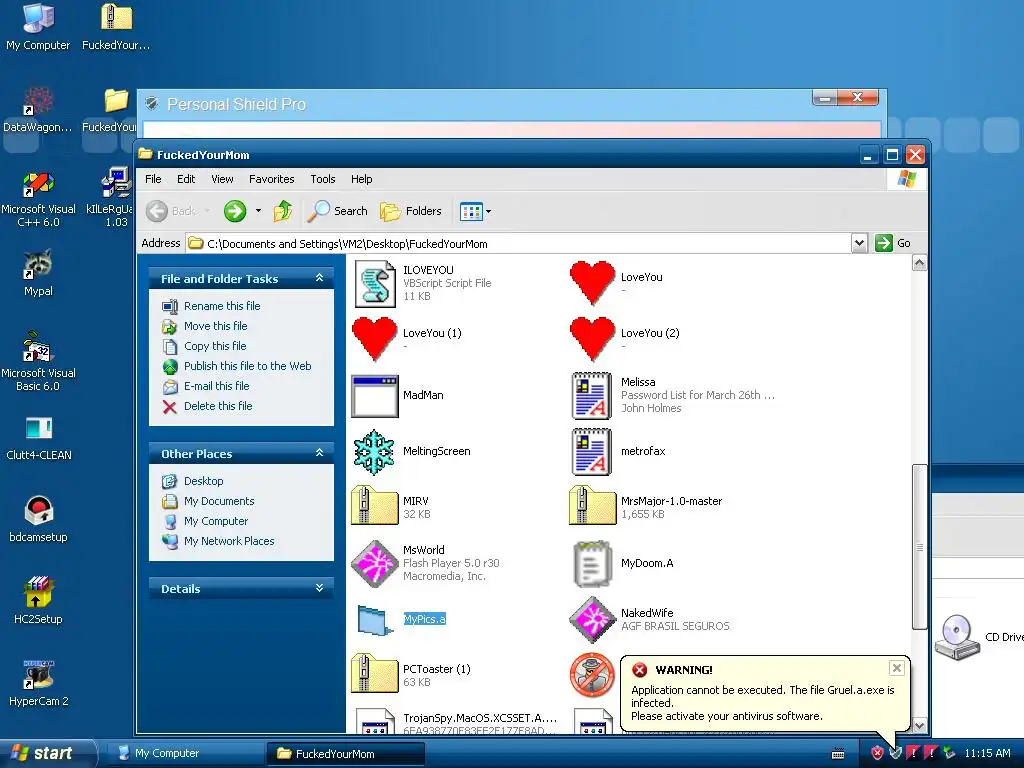Go to My Network Places link
1024x768 pixels.
tap(229, 541)
